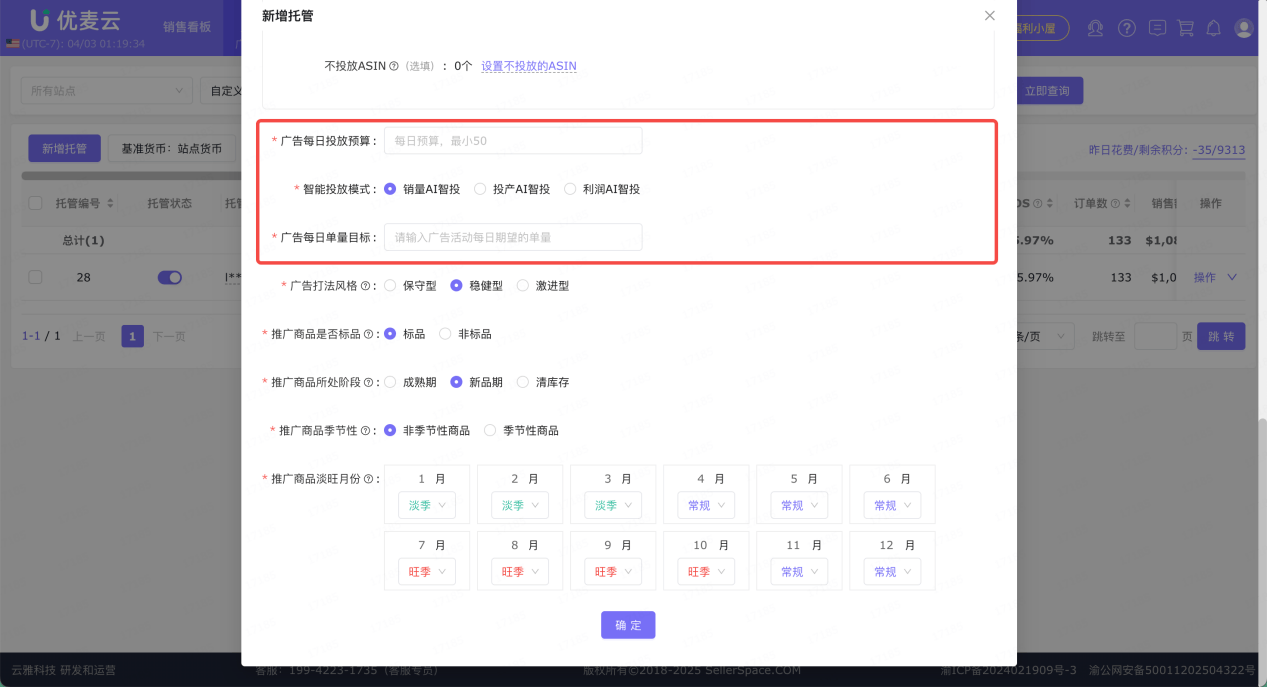Open the 7月 season dropdown
Viewport: 1267px width, 687px height.
point(427,572)
